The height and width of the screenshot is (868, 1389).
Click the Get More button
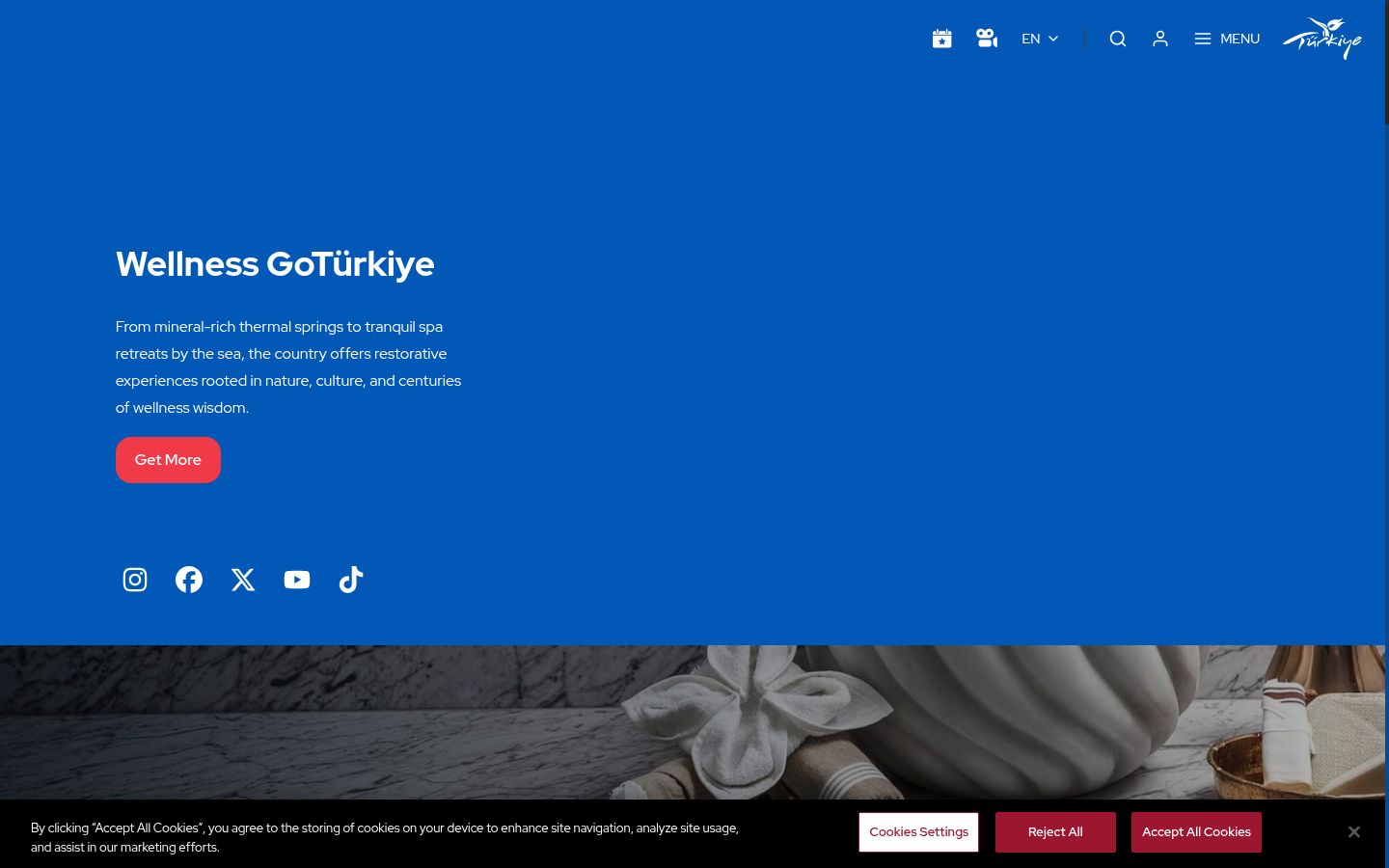pyautogui.click(x=168, y=460)
